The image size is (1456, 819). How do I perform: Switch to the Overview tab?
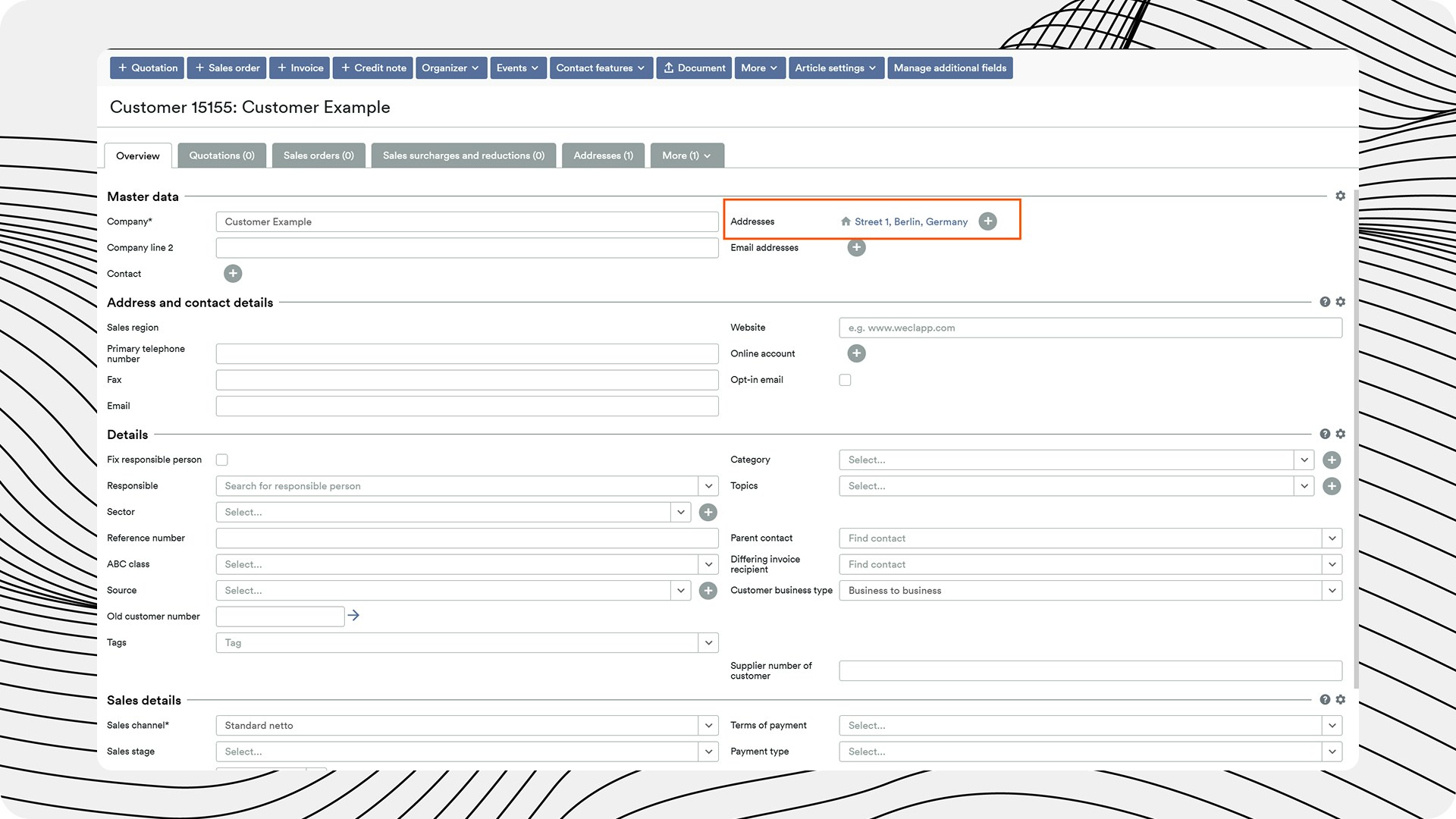coord(137,155)
